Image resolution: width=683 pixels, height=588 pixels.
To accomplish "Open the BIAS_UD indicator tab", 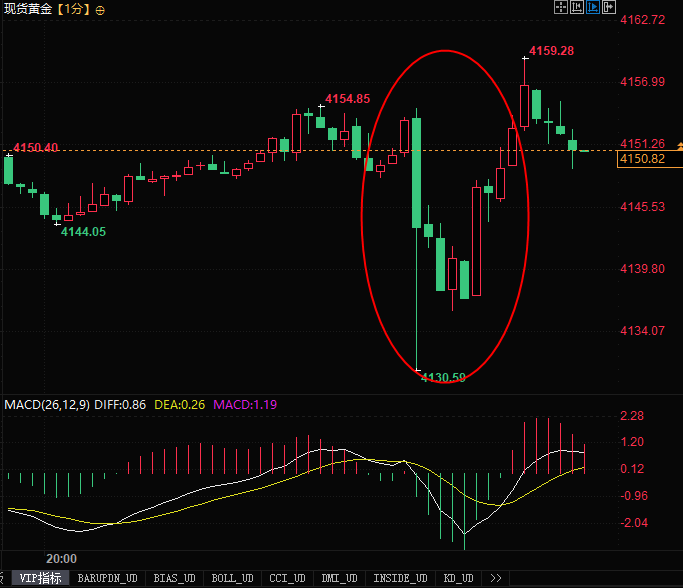I will pyautogui.click(x=174, y=578).
